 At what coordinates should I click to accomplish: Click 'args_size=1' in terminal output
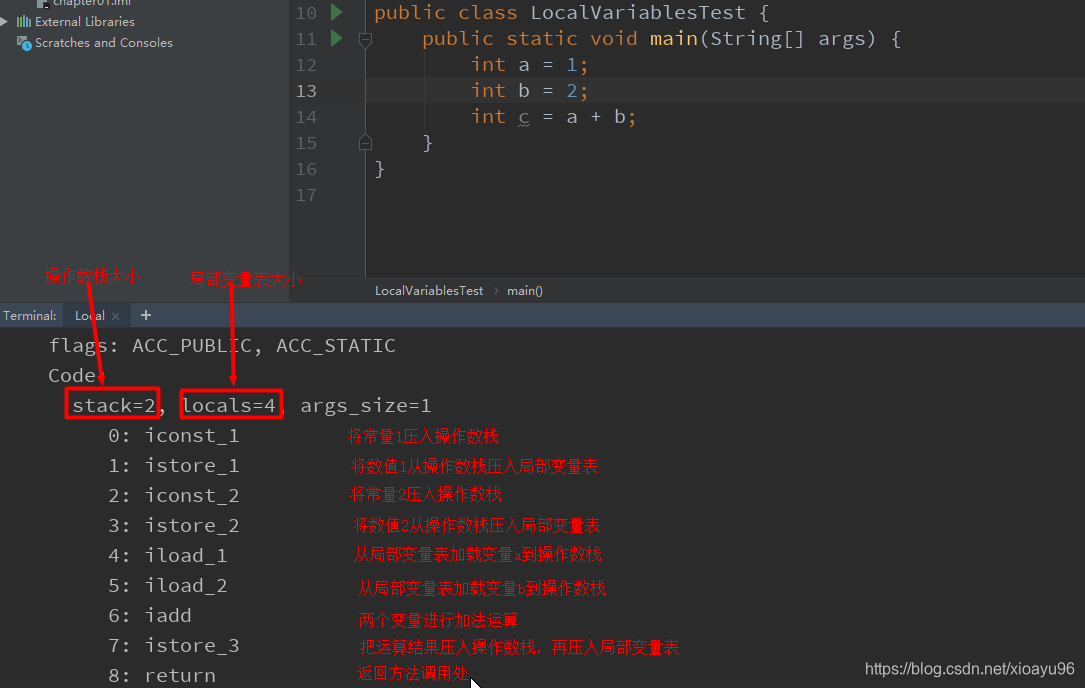click(365, 406)
